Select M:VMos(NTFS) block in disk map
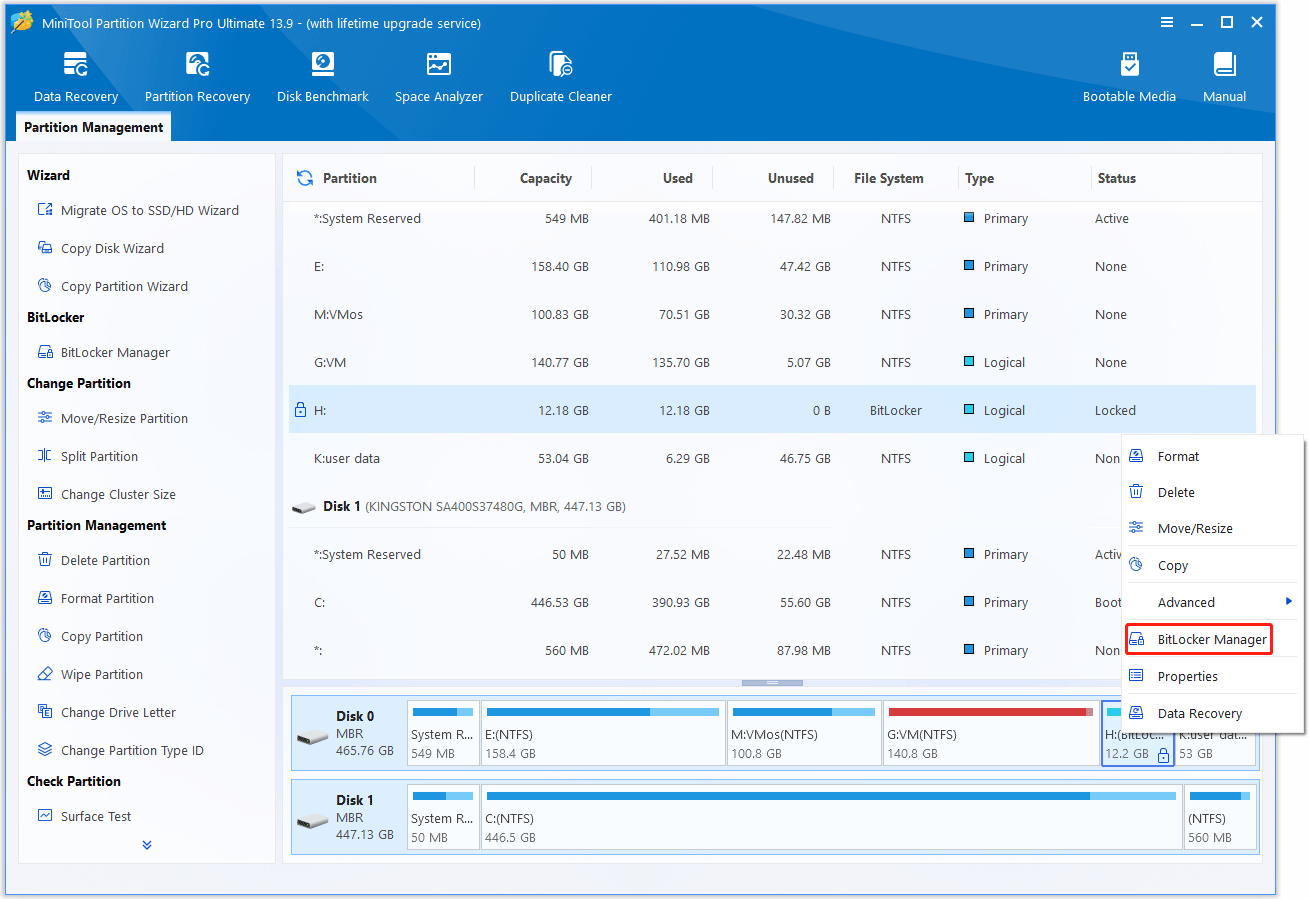This screenshot has height=899, width=1309. coord(804,733)
